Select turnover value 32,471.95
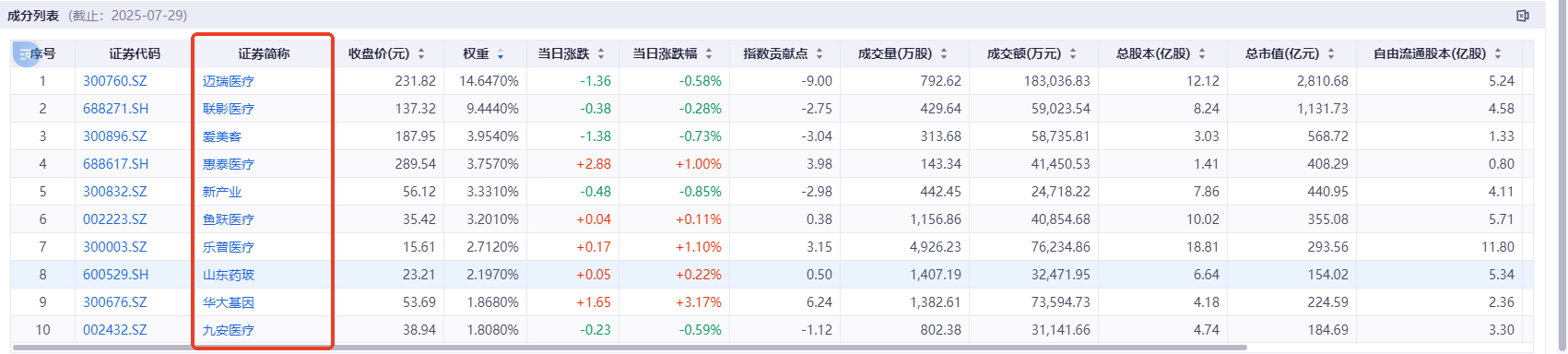 point(1061,275)
